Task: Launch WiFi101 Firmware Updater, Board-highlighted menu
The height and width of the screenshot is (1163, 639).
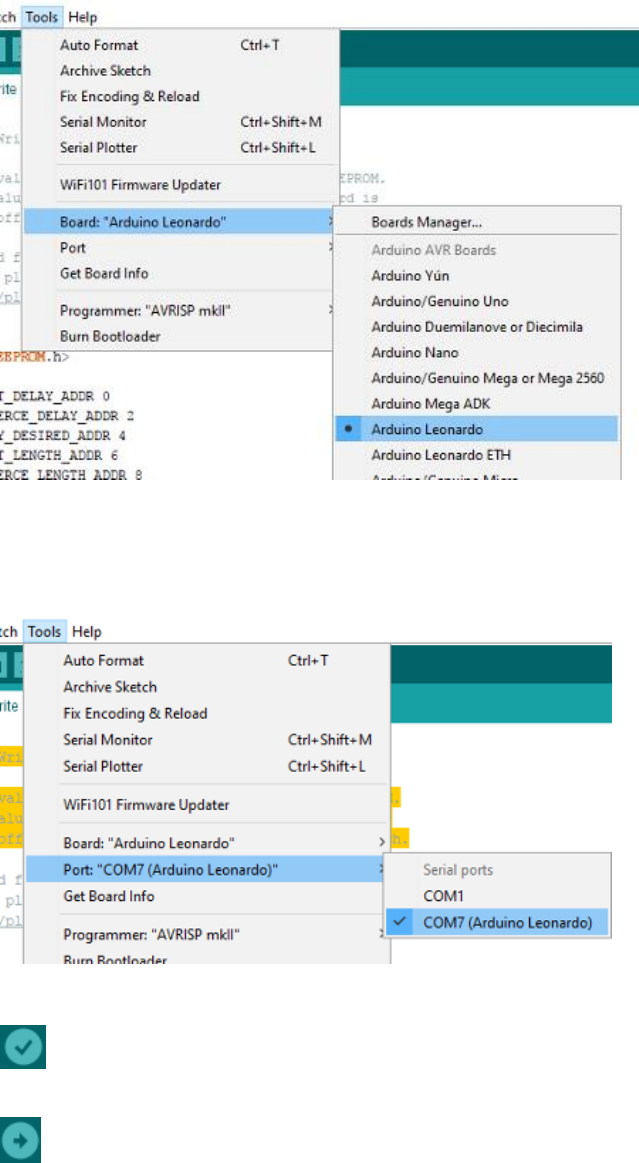Action: point(179,185)
